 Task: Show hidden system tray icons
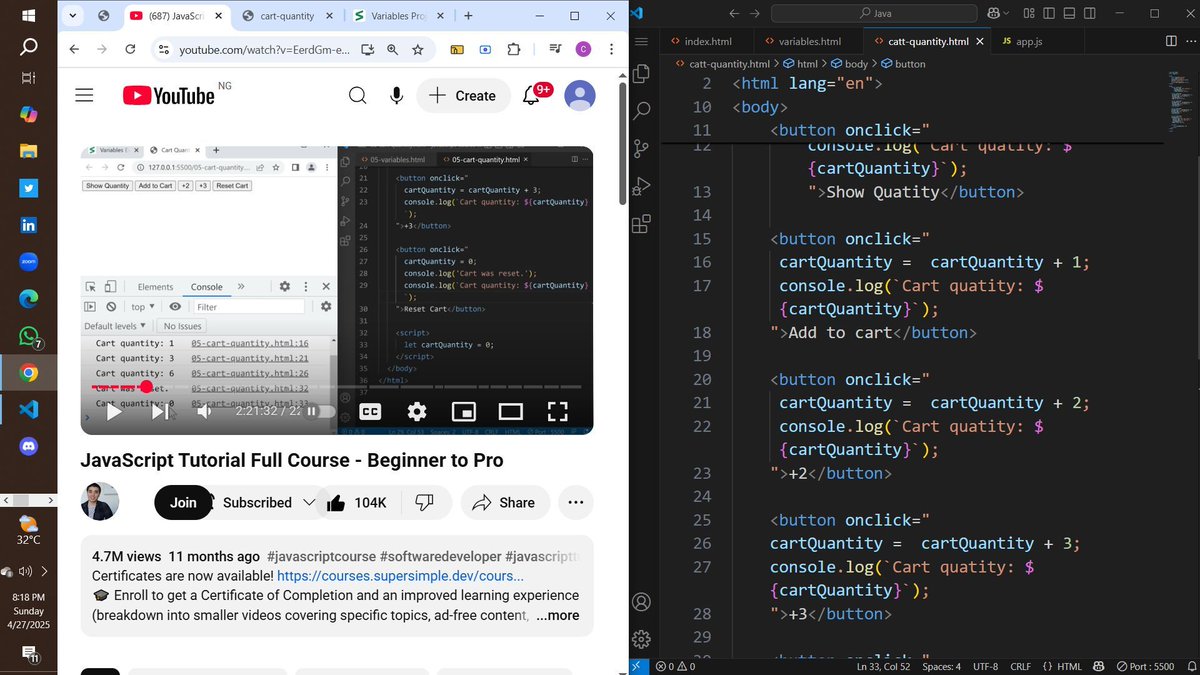click(44, 572)
